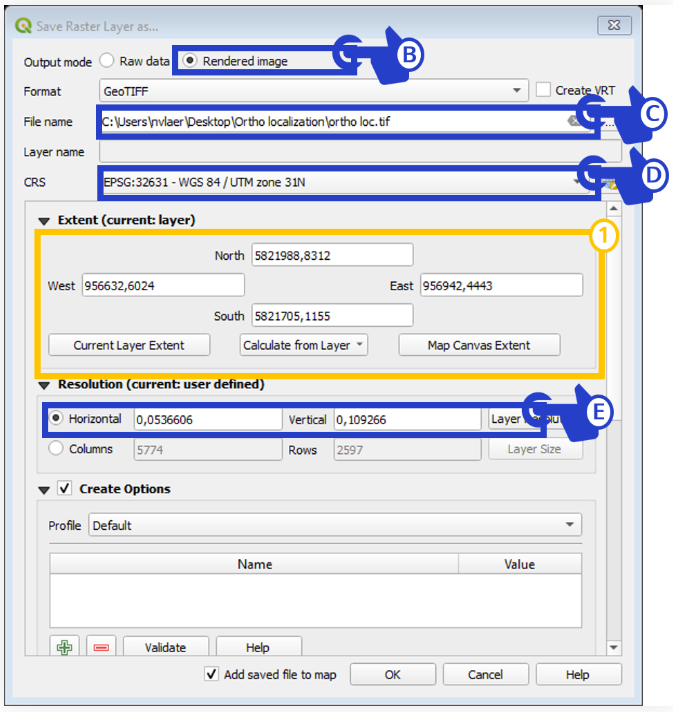673x712 pixels.
Task: Uncheck Add saved file to map
Action: click(x=211, y=674)
